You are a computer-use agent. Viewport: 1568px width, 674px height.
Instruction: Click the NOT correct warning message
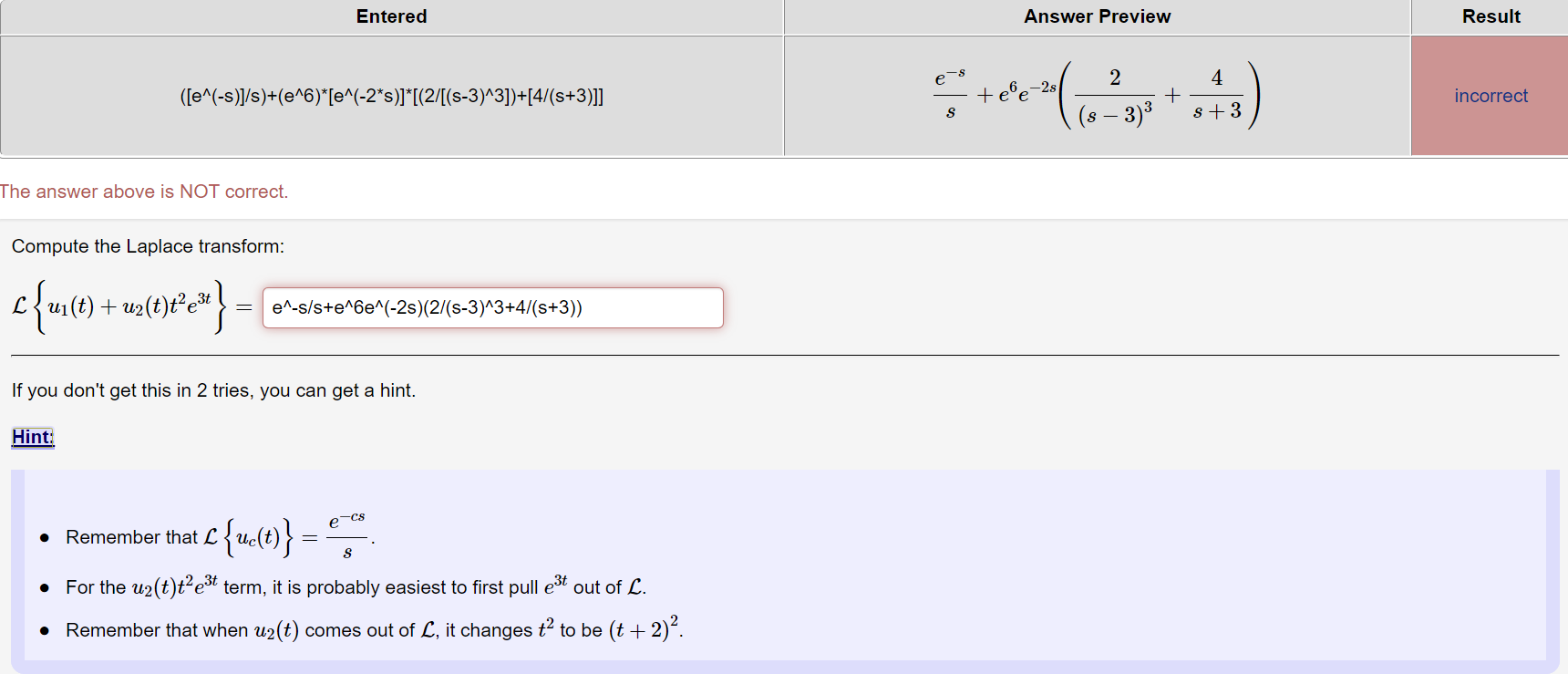tap(144, 192)
